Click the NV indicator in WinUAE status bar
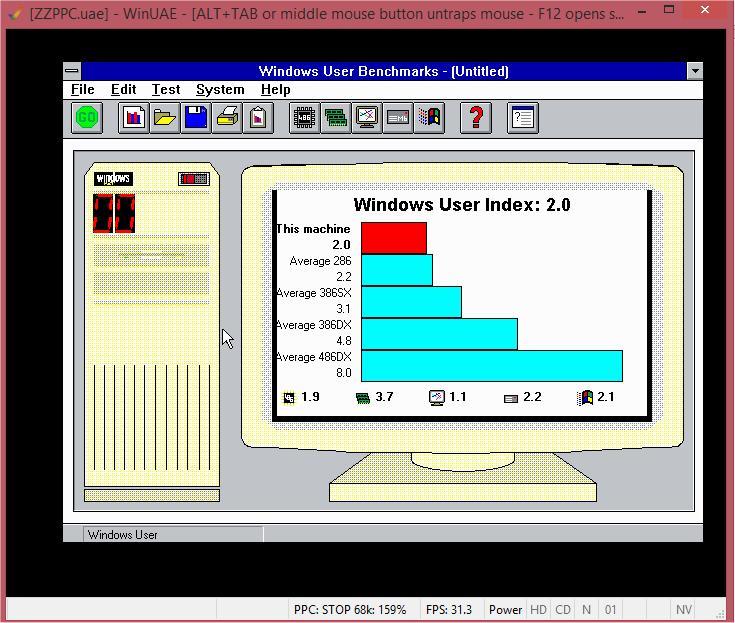This screenshot has width=735, height=623. [683, 609]
